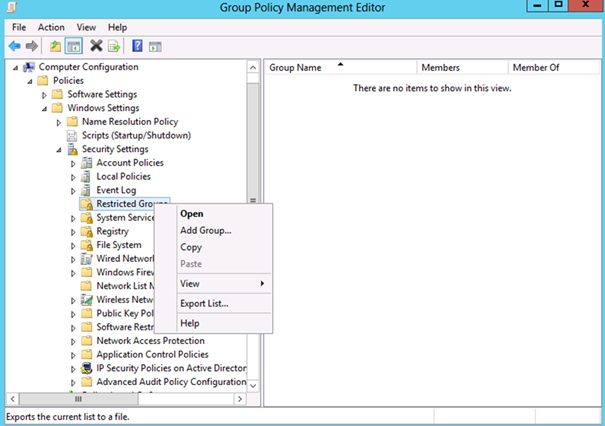This screenshot has height=426, width=605.
Task: Click the Show/Hide Action Pane toolbar icon
Action: tap(155, 47)
